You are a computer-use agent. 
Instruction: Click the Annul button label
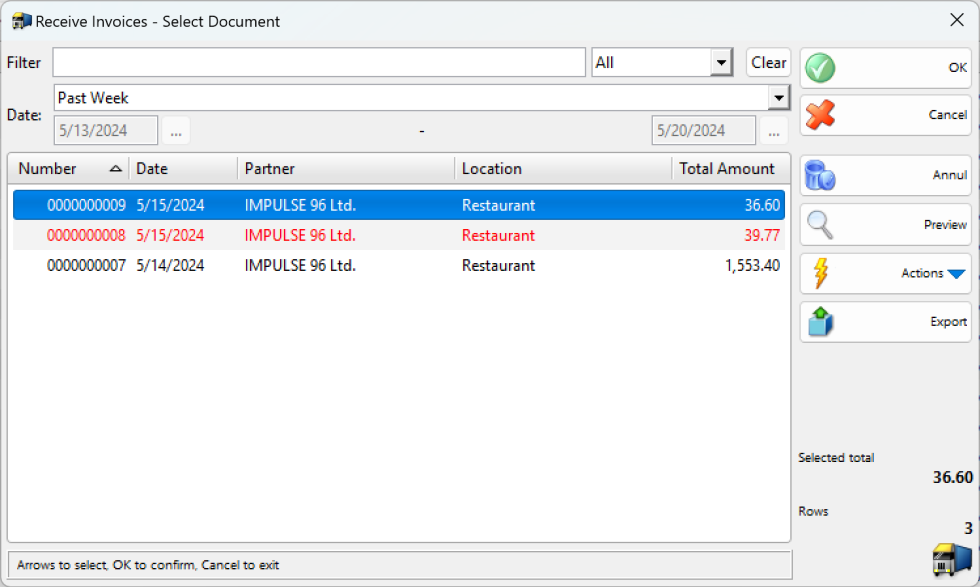click(x=950, y=175)
